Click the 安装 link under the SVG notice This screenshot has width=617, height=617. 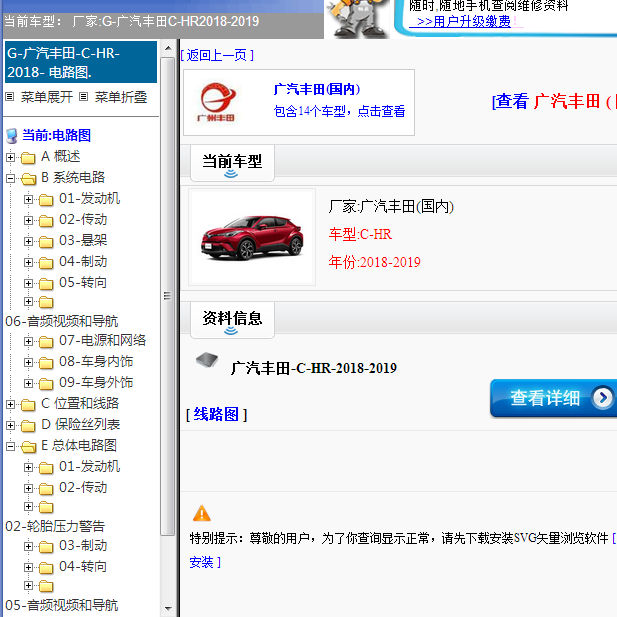(201, 562)
